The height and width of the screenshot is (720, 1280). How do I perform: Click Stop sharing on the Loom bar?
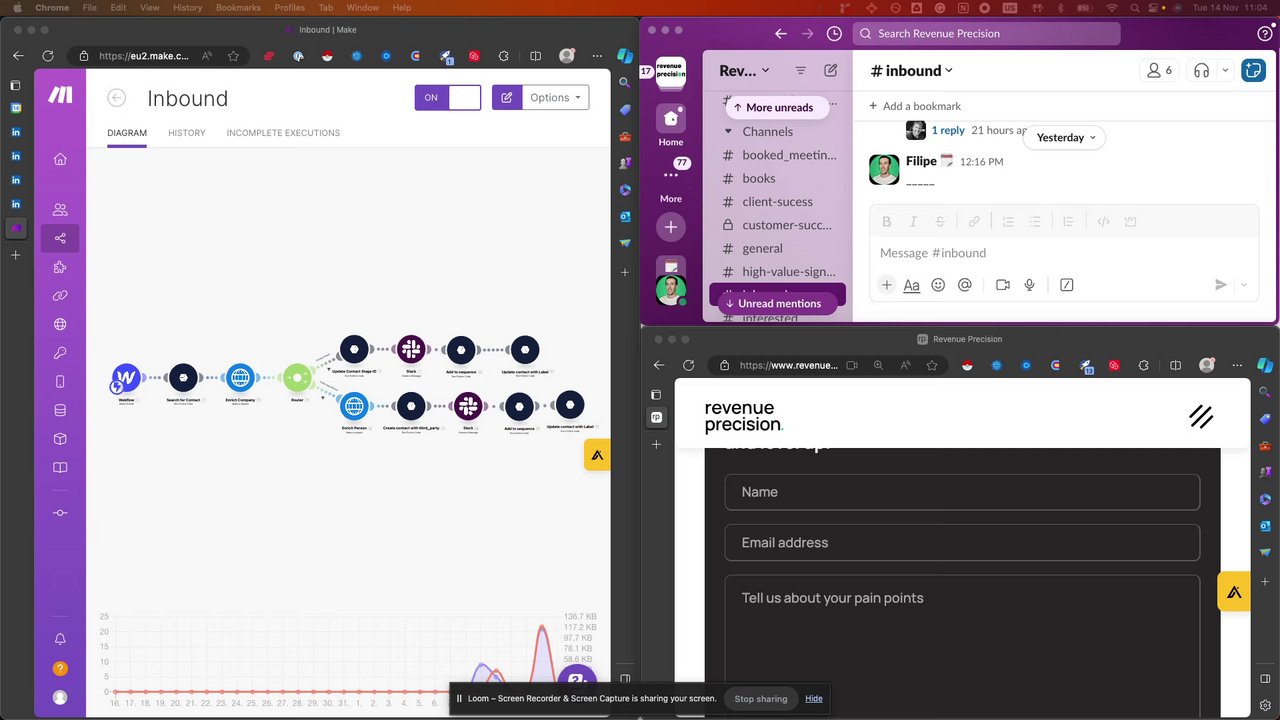point(761,698)
